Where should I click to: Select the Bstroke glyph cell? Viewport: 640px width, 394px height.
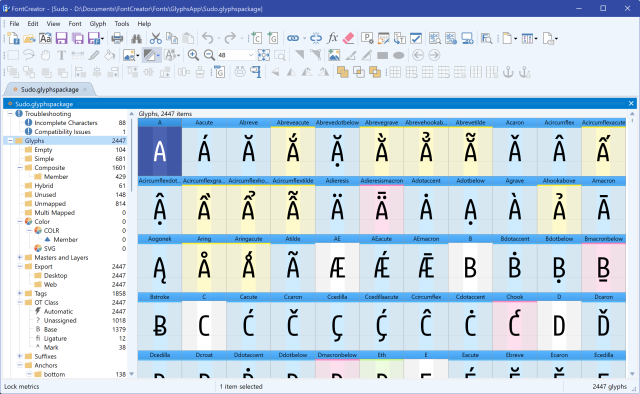click(160, 321)
